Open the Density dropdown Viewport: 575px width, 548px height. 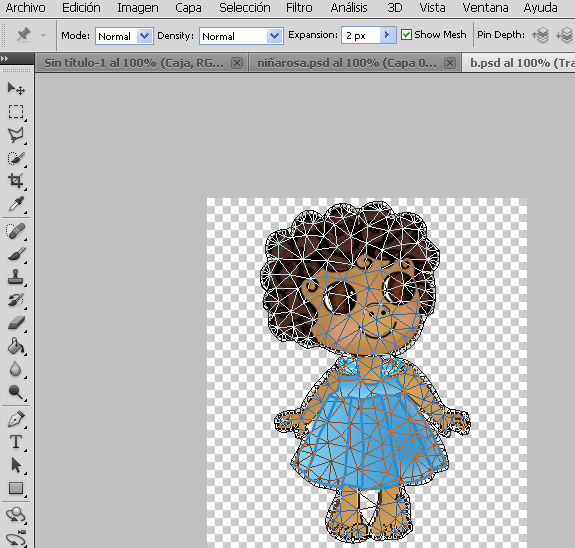(x=241, y=36)
